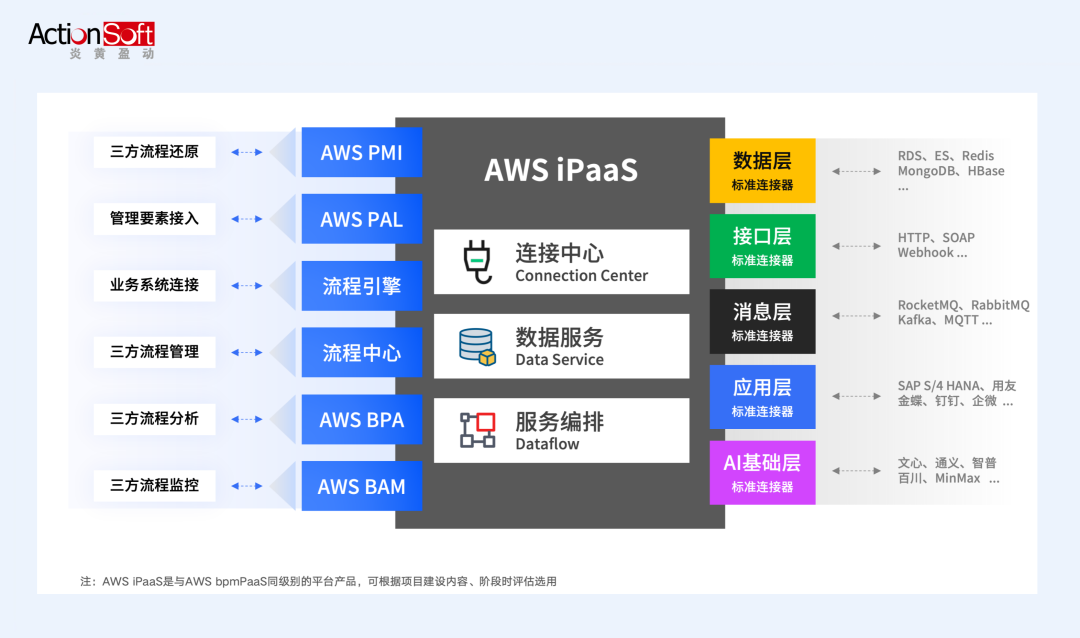The height and width of the screenshot is (638, 1080).
Task: Select the AWS BAM block
Action: point(361,487)
